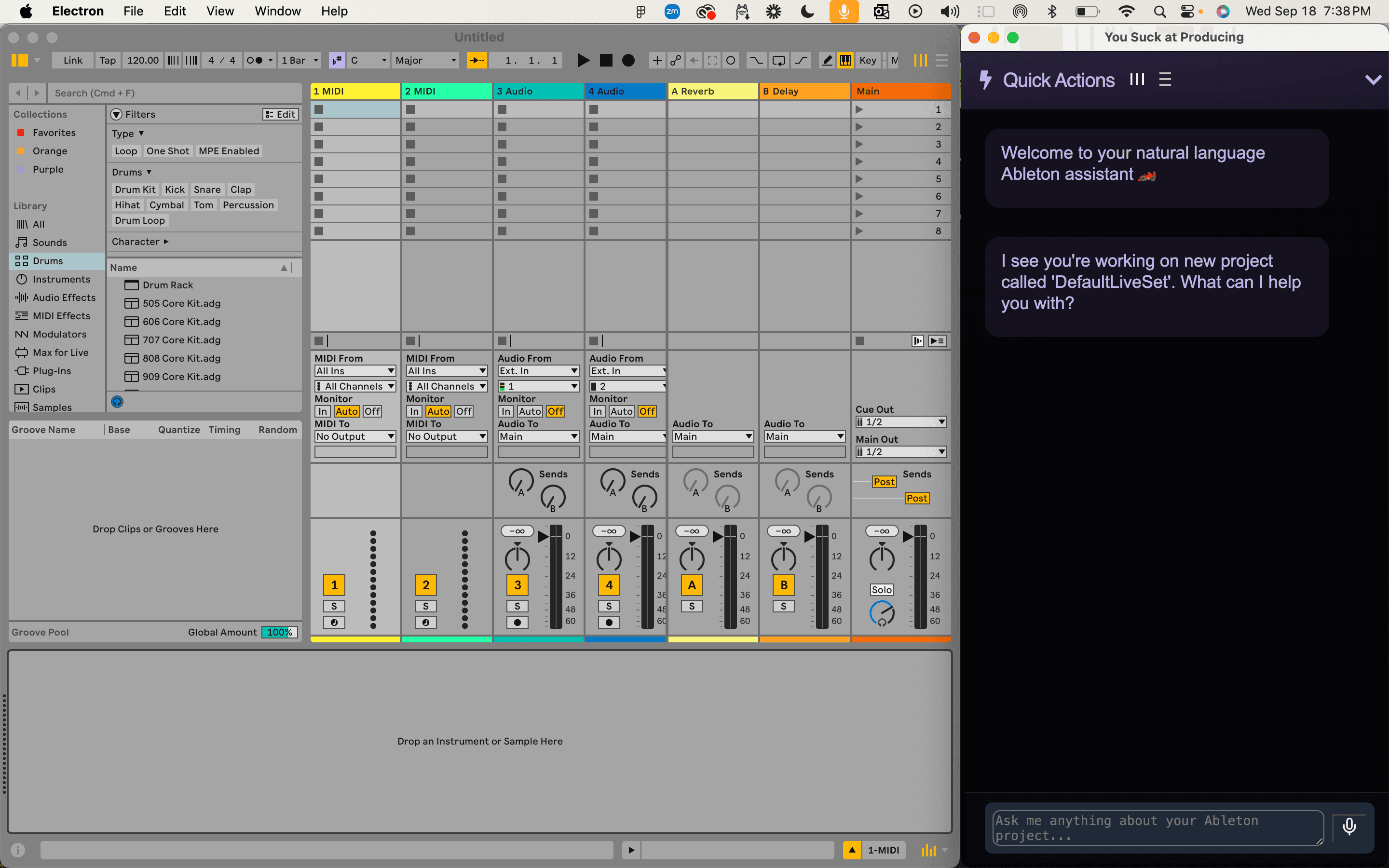Drag the Global Amount groove slider

(x=278, y=631)
